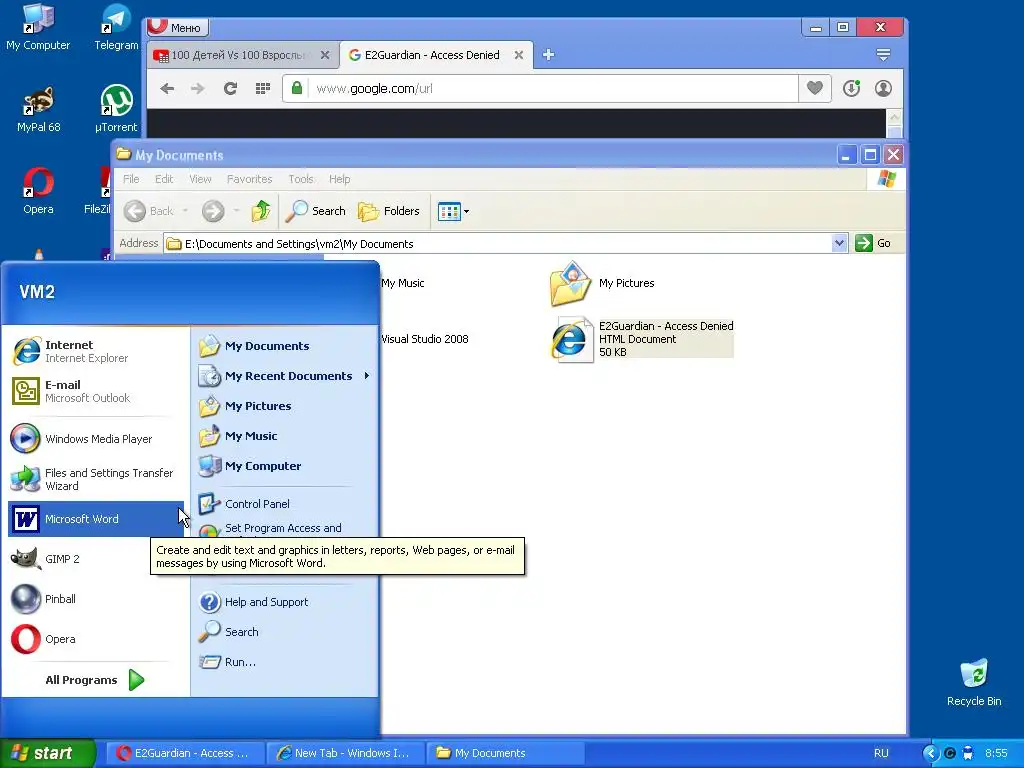
Task: Select Telegram desktop shortcut
Action: click(x=116, y=27)
